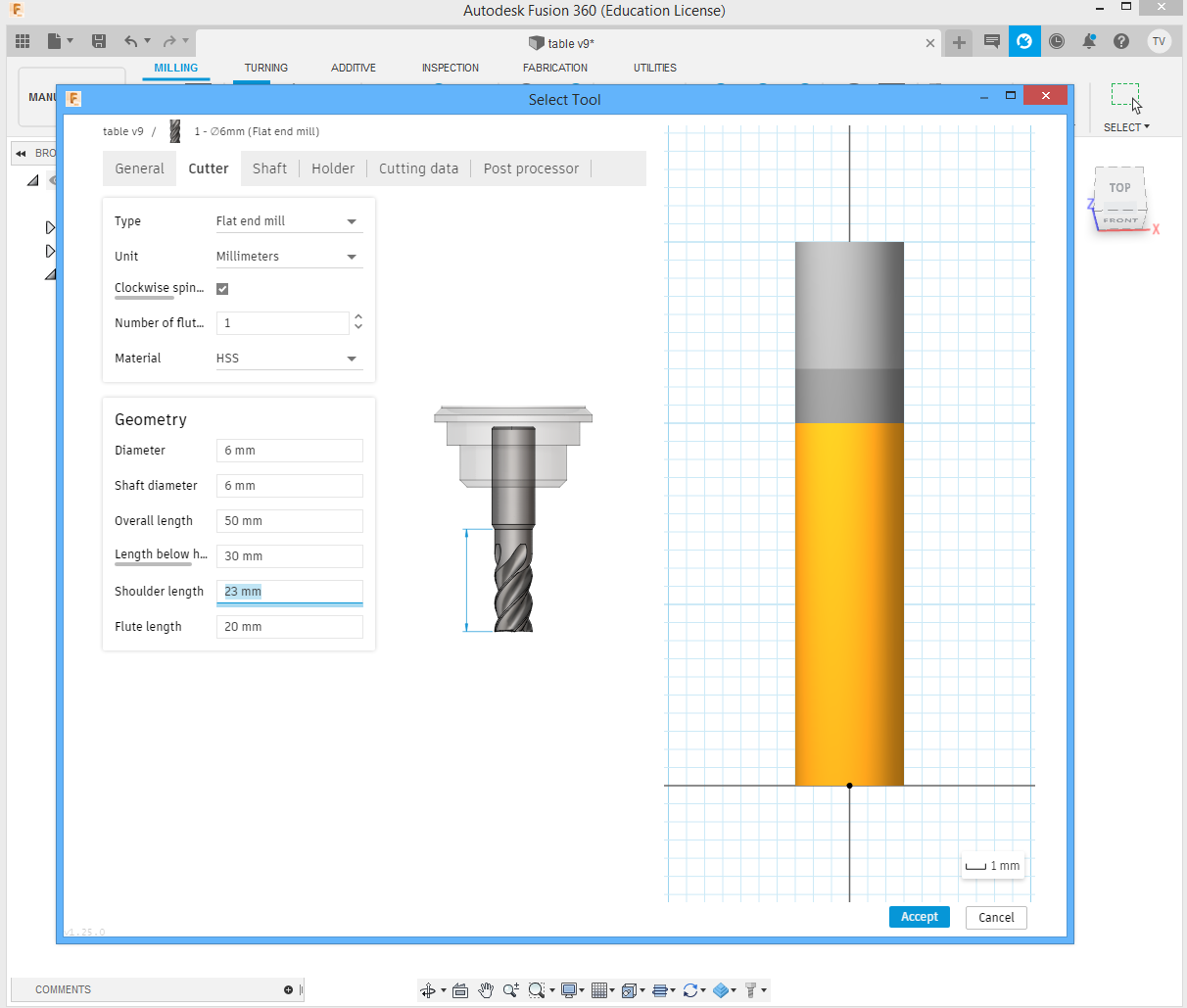This screenshot has width=1187, height=1008.
Task: Open the File menu document icon
Action: (55, 41)
